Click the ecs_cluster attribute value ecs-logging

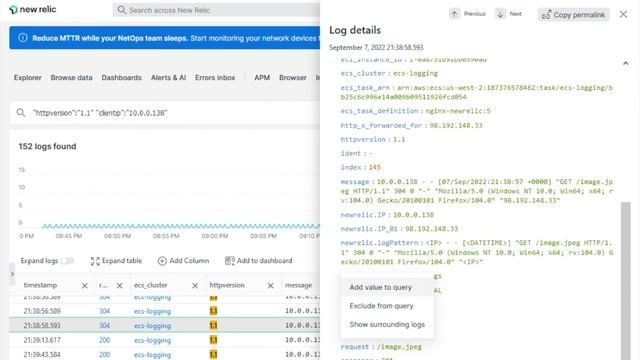(415, 73)
